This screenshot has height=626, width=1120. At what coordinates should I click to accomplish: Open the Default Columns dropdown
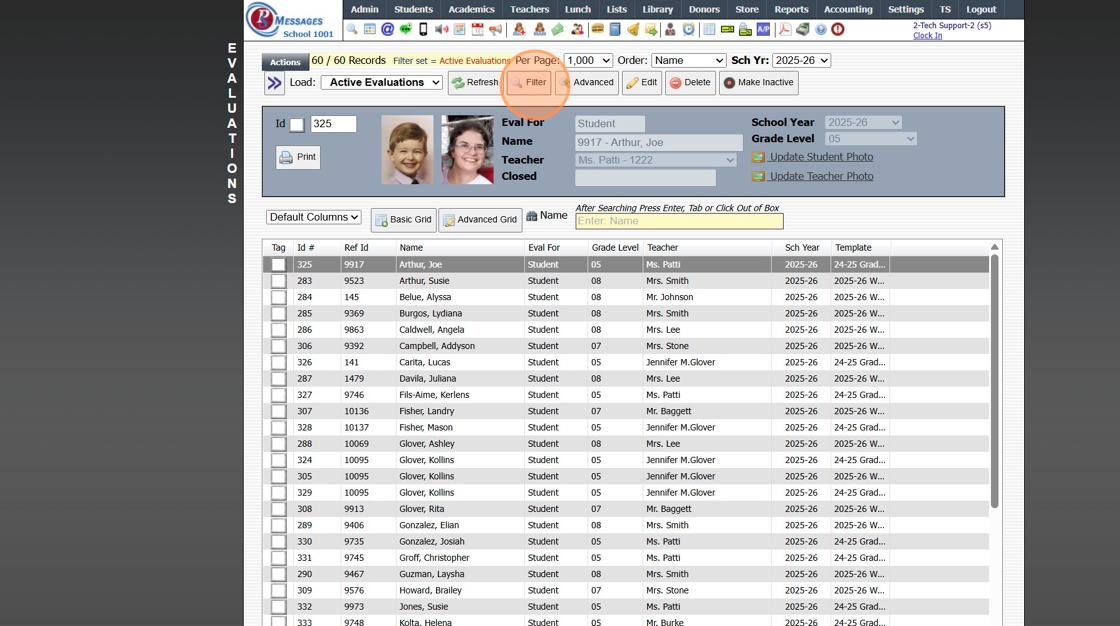[x=313, y=217]
